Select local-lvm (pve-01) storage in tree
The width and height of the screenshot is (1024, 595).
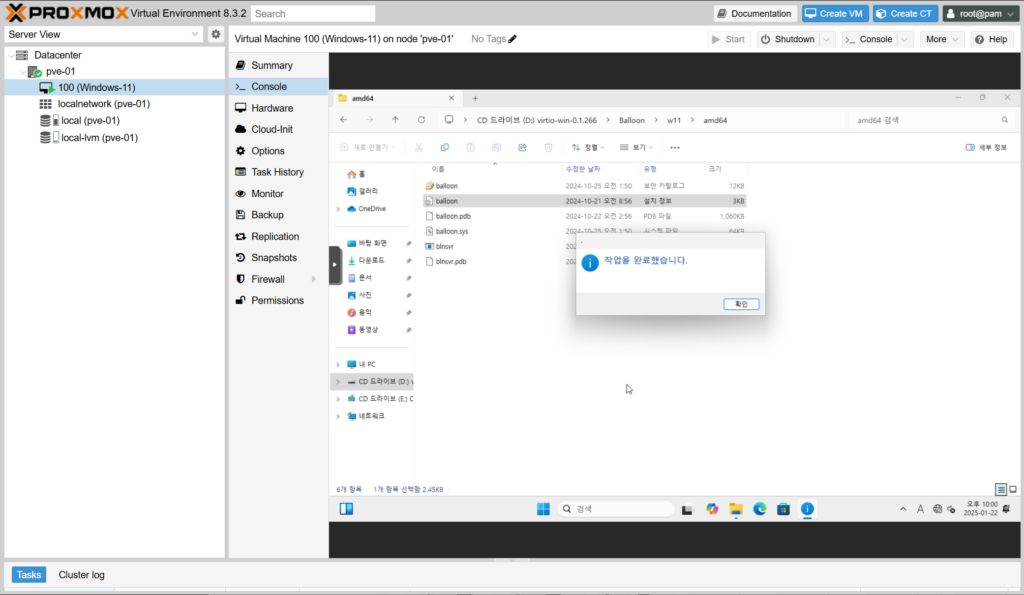[99, 138]
